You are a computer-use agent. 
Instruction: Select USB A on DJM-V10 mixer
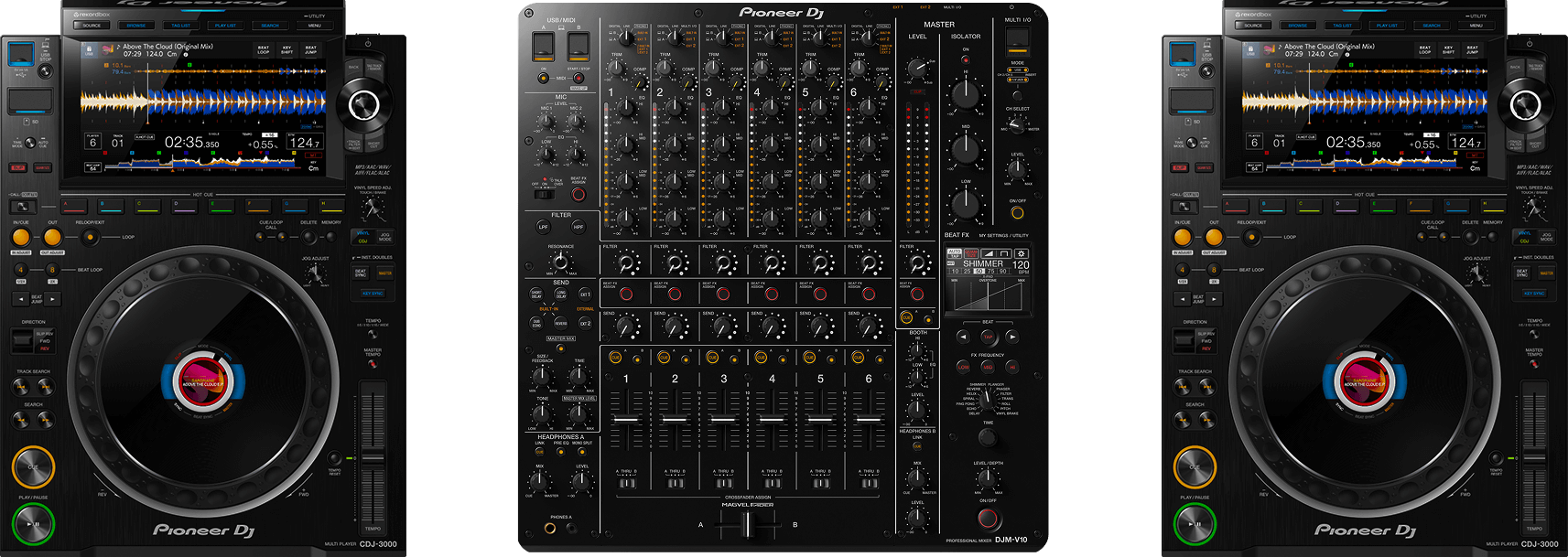544,45
